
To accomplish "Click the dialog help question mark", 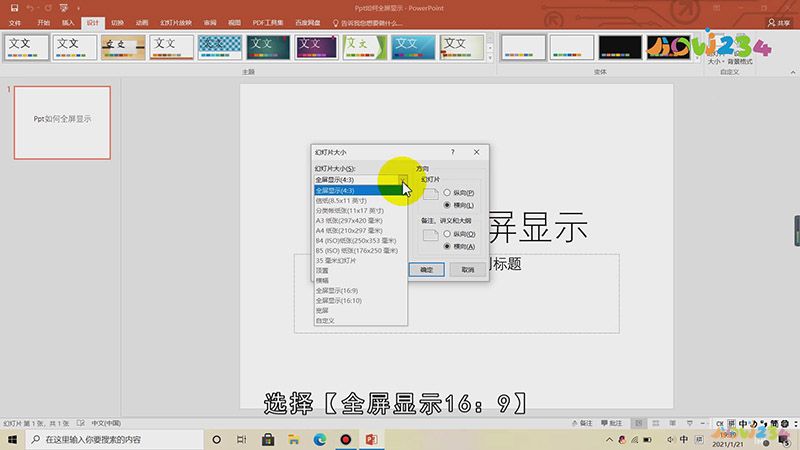I will [x=453, y=152].
